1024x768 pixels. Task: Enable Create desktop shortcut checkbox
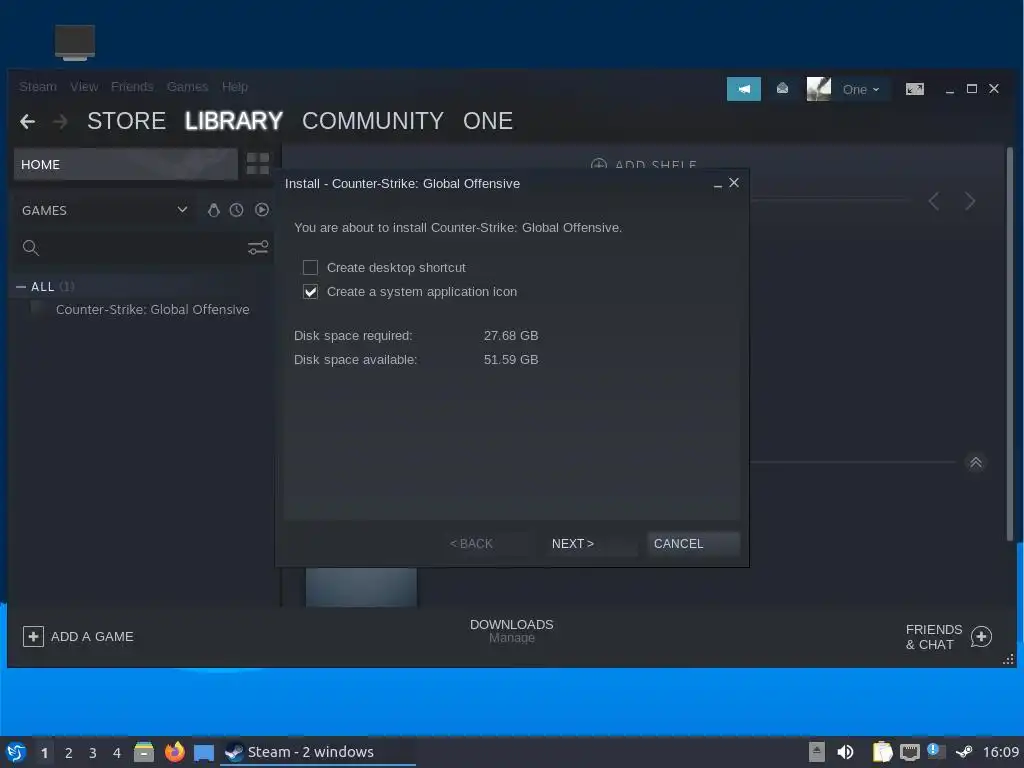pos(310,267)
